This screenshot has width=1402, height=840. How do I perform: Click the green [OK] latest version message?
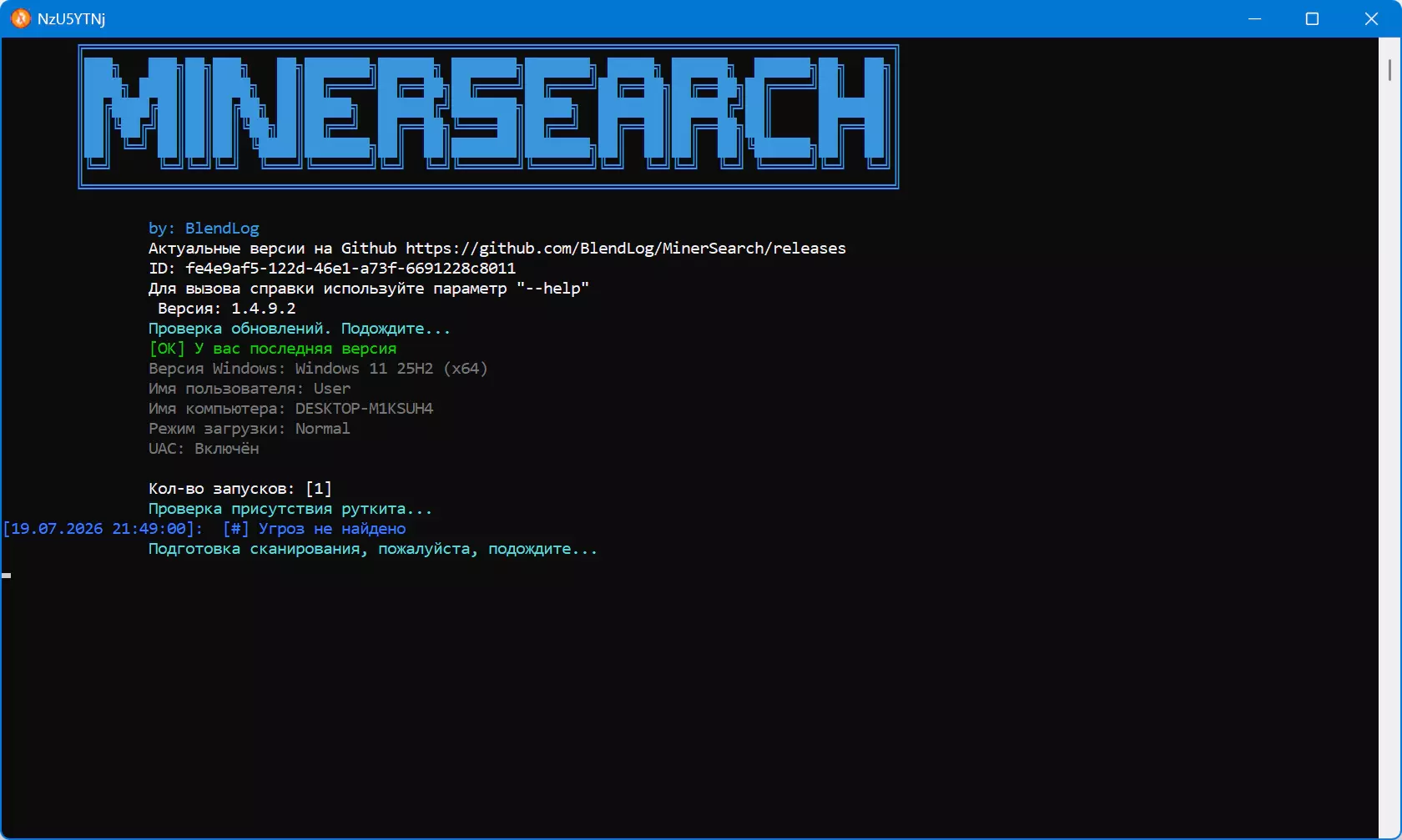coord(273,349)
